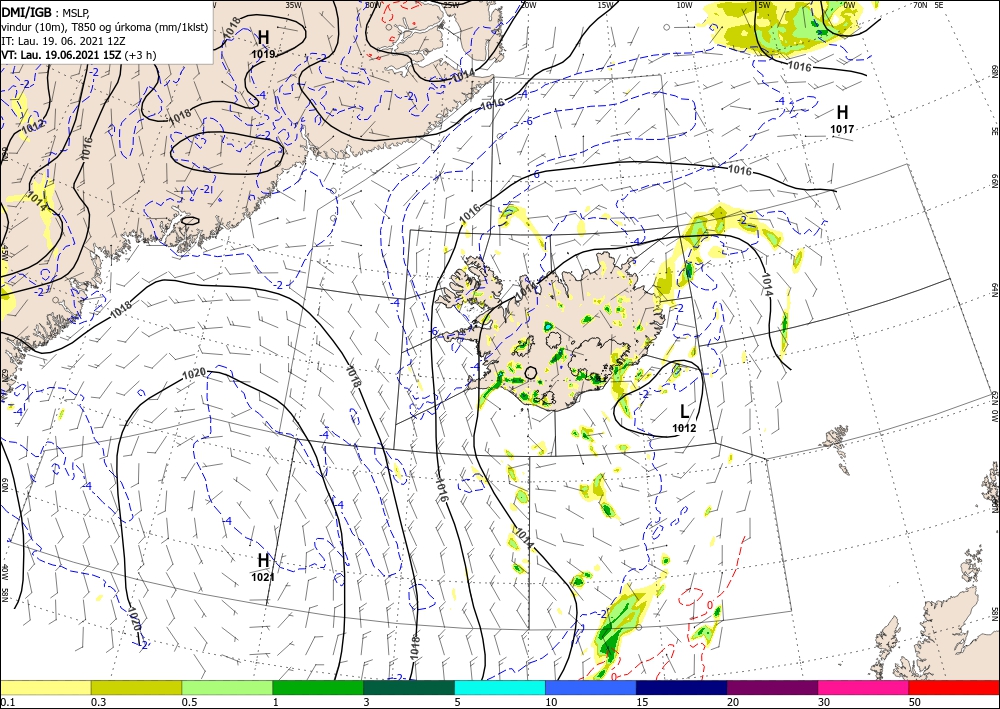This screenshot has width=1000, height=709.
Task: Click the 'DMI/IGB : MSLP,' title text
Action: [47, 12]
